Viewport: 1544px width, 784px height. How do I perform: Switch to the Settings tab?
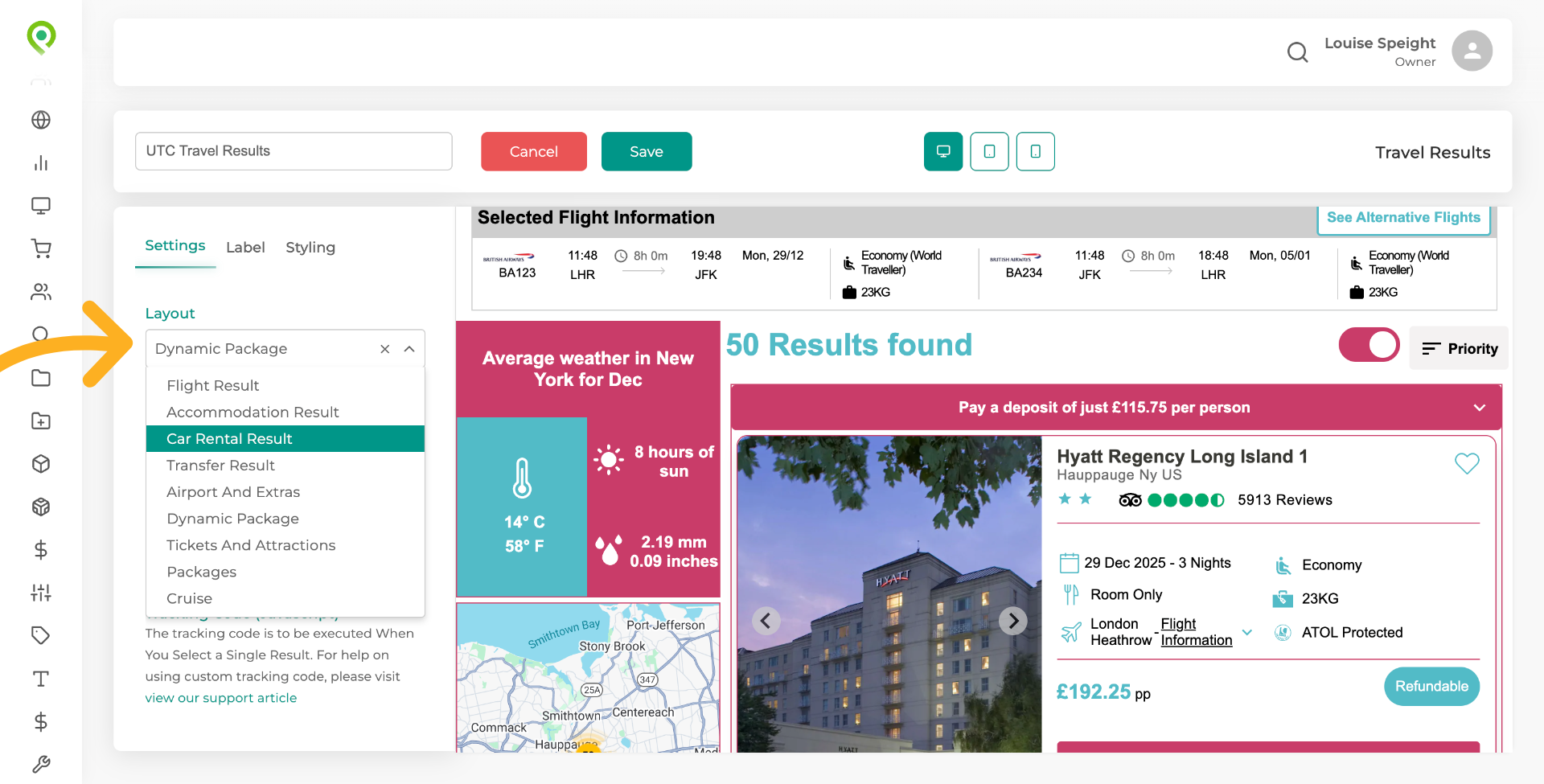point(175,246)
